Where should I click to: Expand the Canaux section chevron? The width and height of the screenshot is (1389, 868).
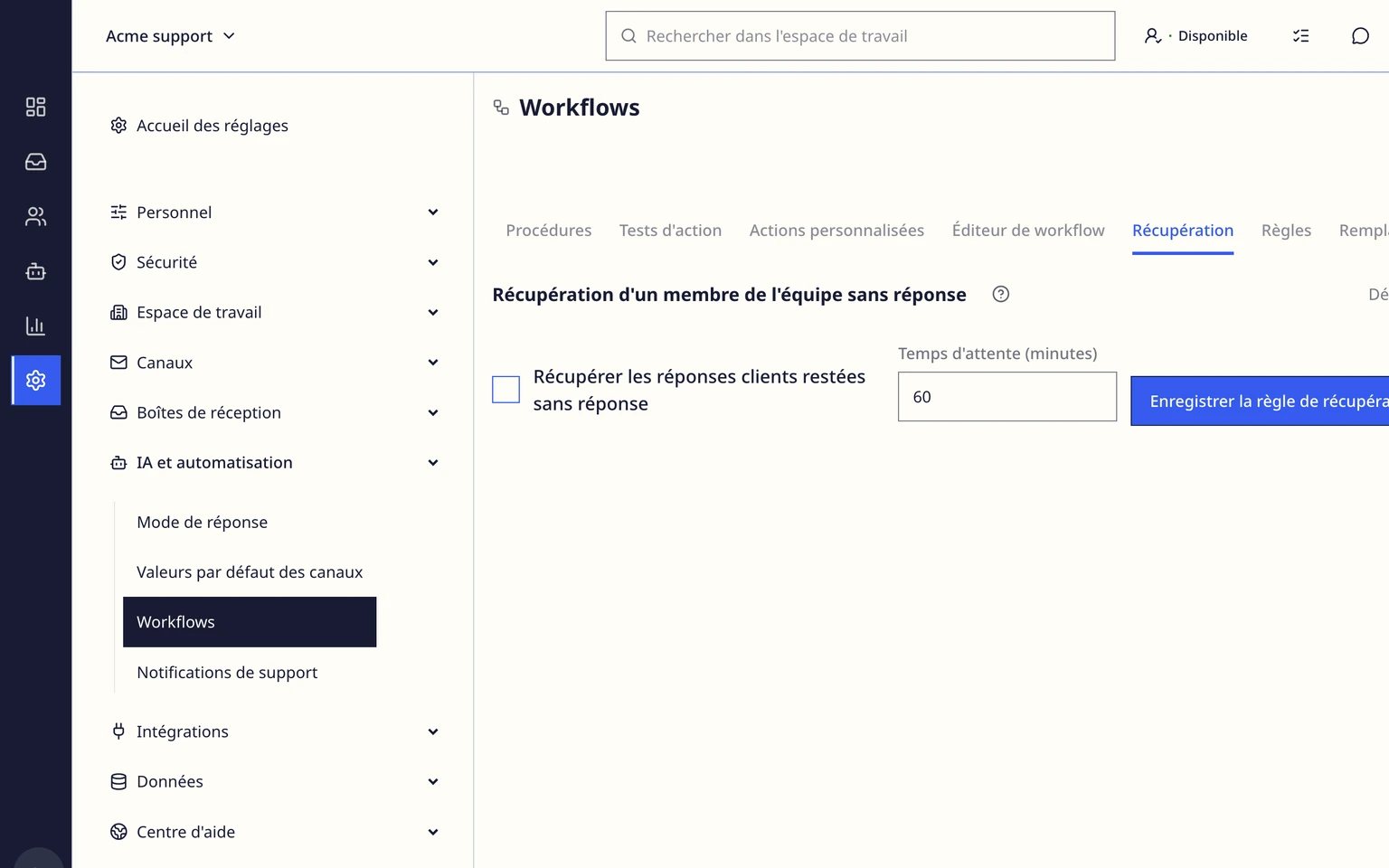coord(433,363)
